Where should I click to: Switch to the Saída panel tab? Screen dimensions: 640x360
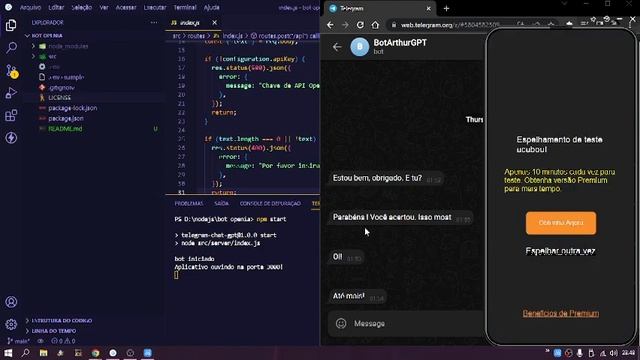click(222, 203)
